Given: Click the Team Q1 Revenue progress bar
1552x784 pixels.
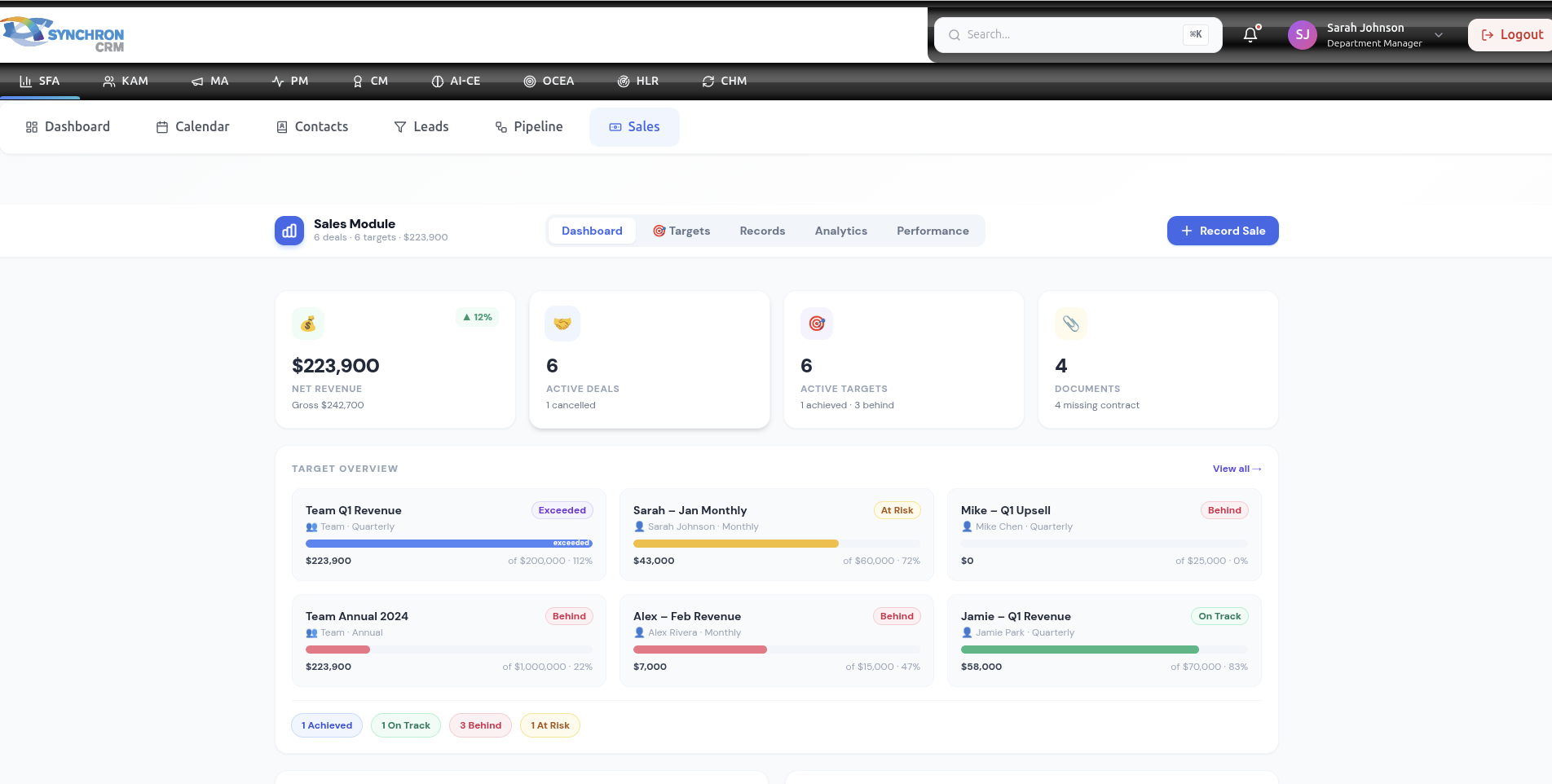Looking at the screenshot, I should pos(448,543).
